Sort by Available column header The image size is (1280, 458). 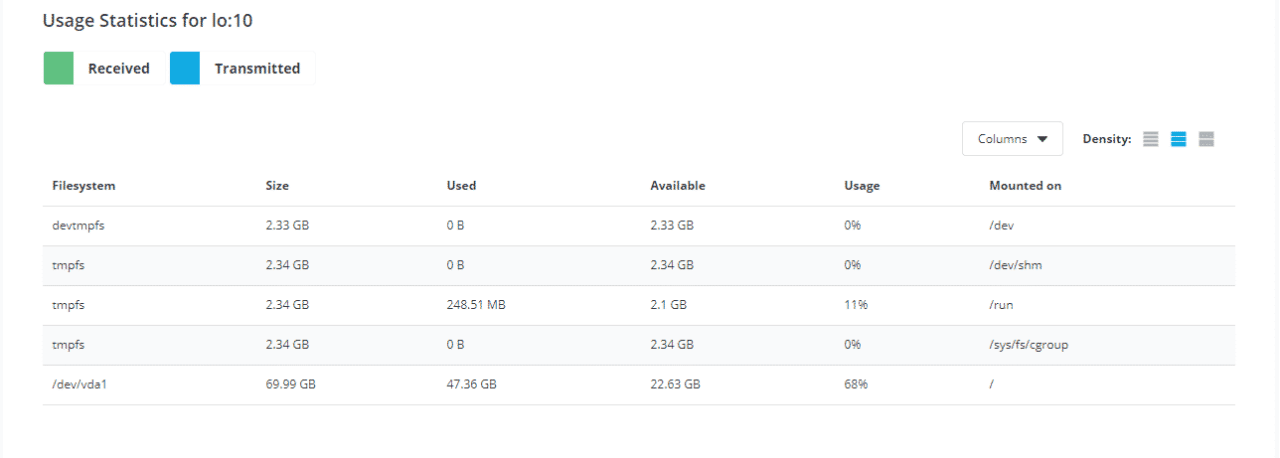677,186
